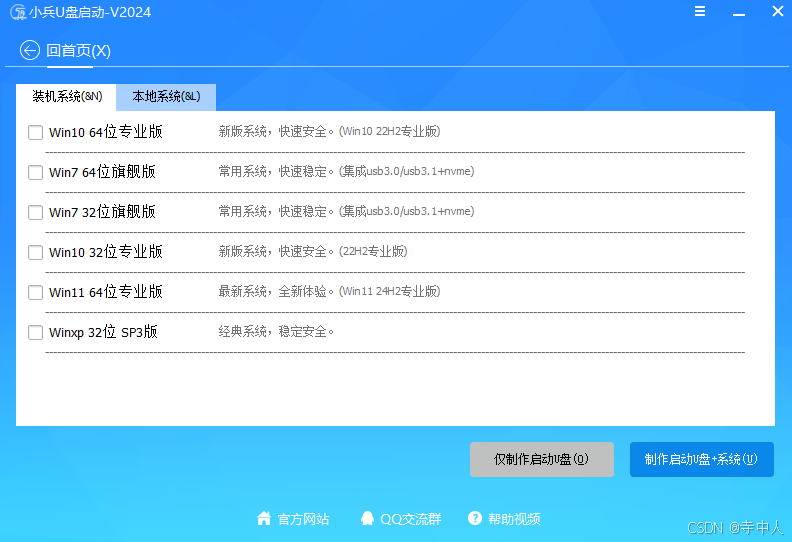
Task: Click the Win10 32位专业版 label
Action: (x=106, y=252)
